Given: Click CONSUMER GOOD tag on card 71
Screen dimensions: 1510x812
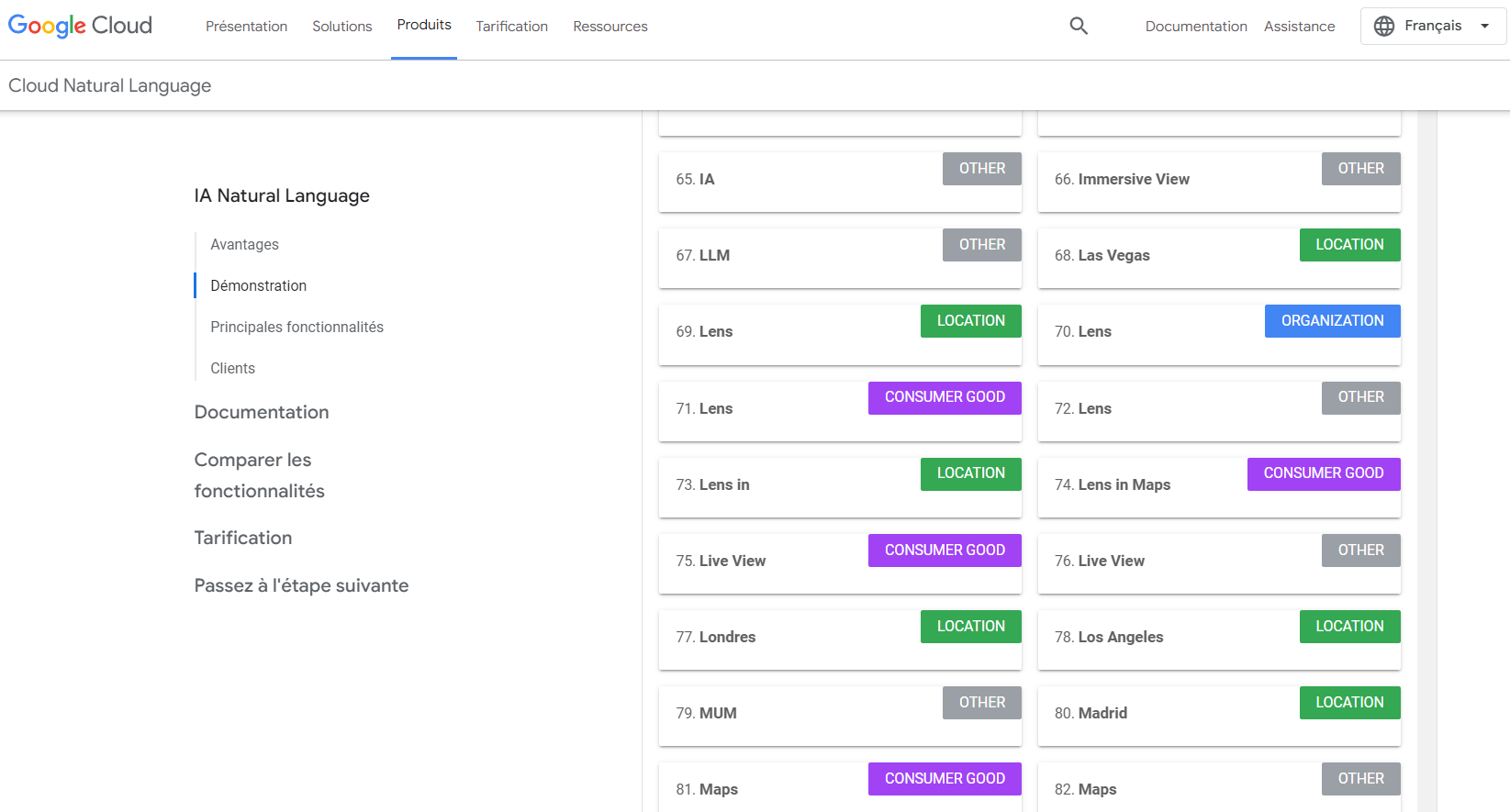Looking at the screenshot, I should tap(945, 397).
